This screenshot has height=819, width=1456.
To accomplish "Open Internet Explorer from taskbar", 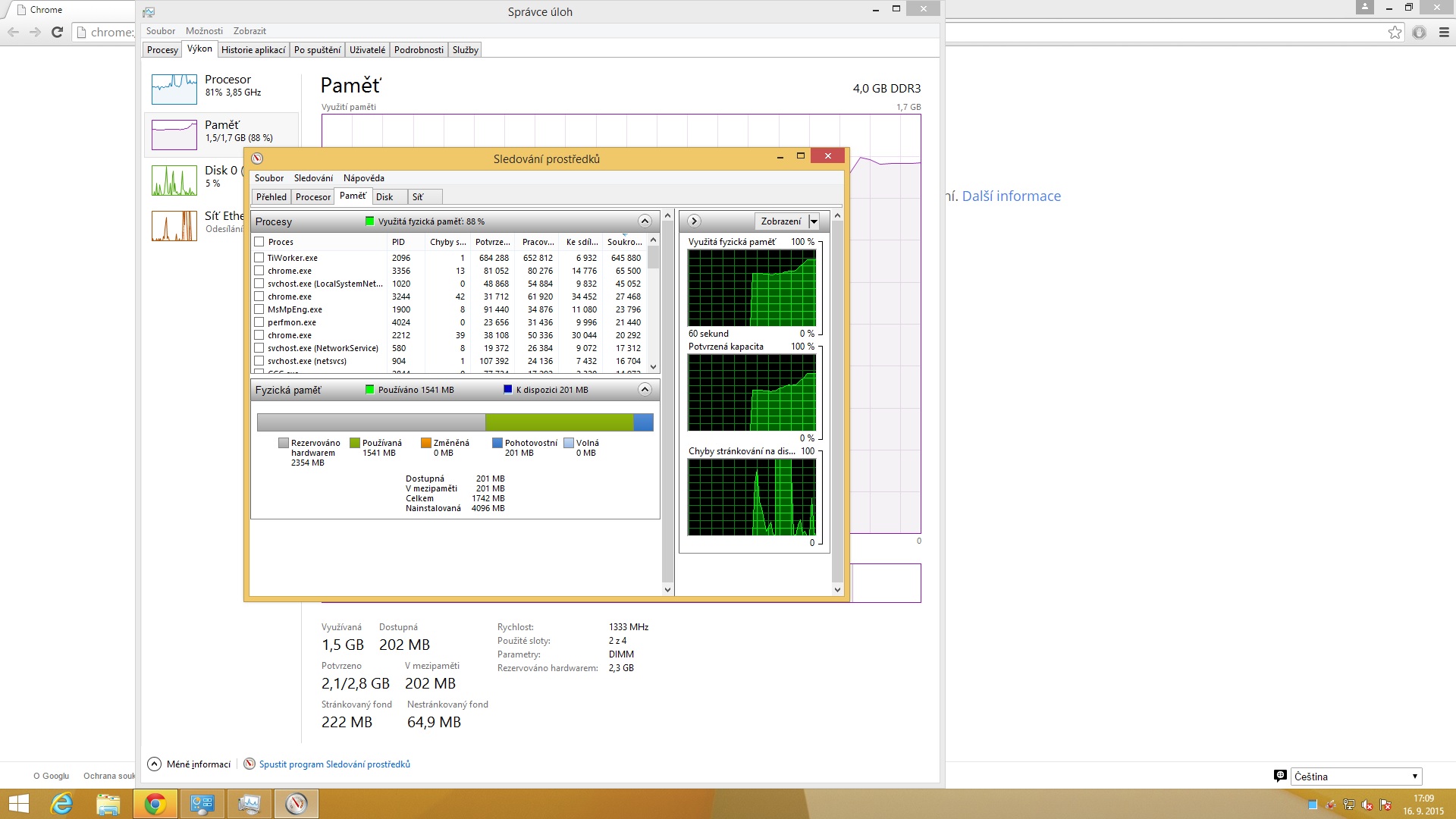I will click(61, 804).
